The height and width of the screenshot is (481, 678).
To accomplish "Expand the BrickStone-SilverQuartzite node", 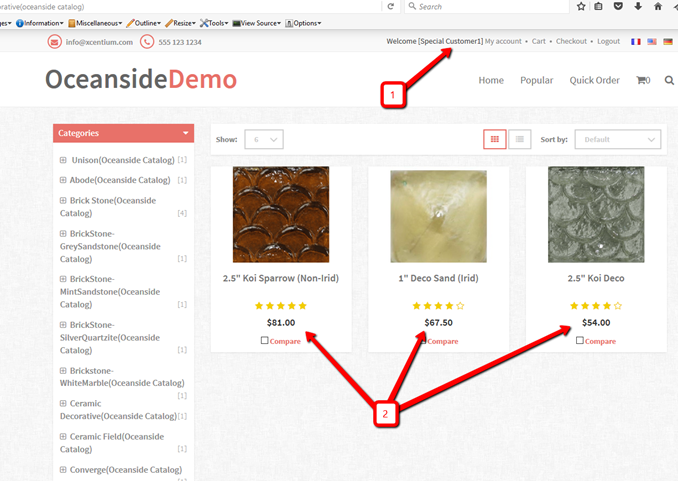I will (63, 325).
